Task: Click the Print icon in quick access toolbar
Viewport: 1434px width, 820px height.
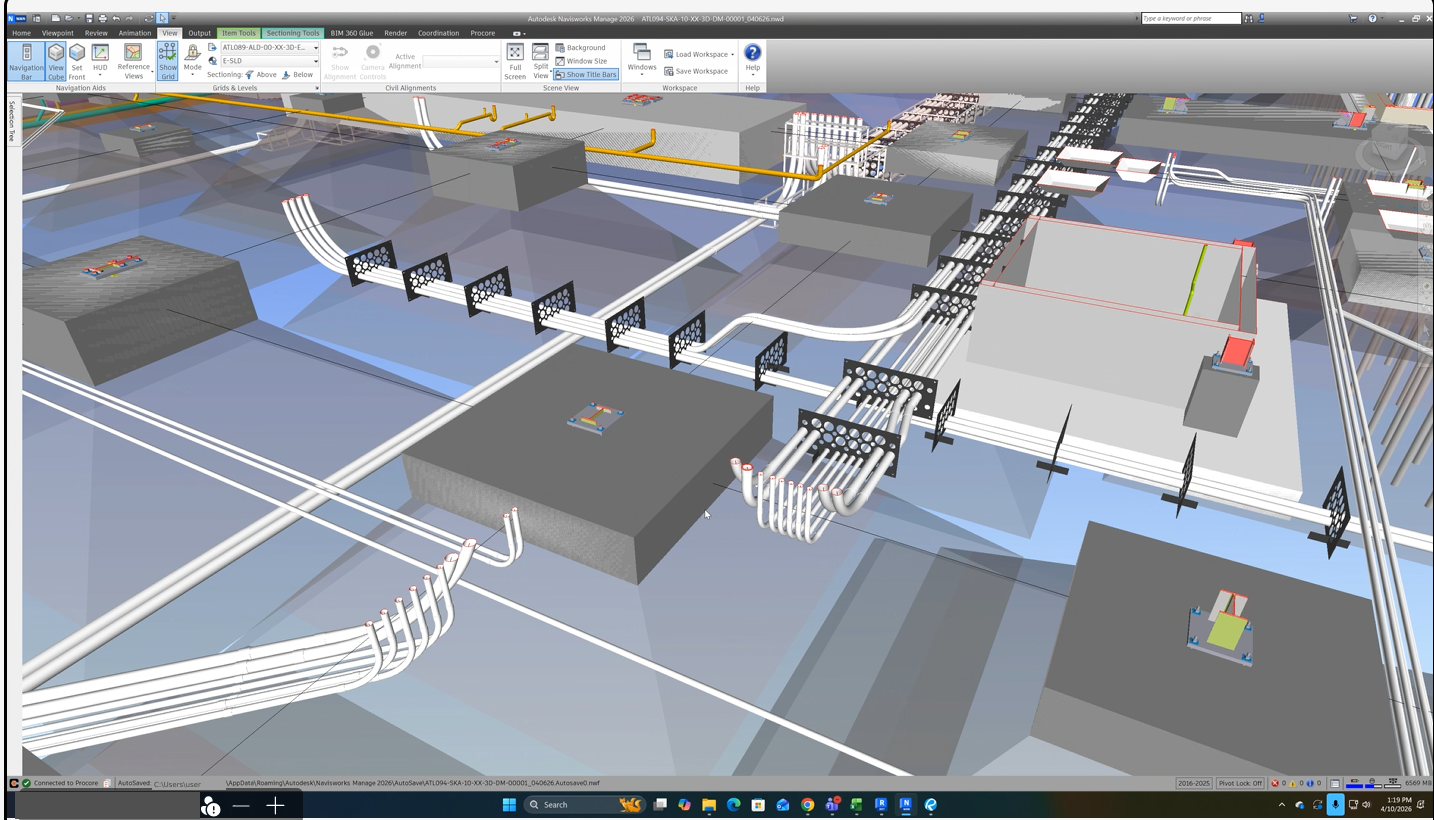Action: pos(102,18)
